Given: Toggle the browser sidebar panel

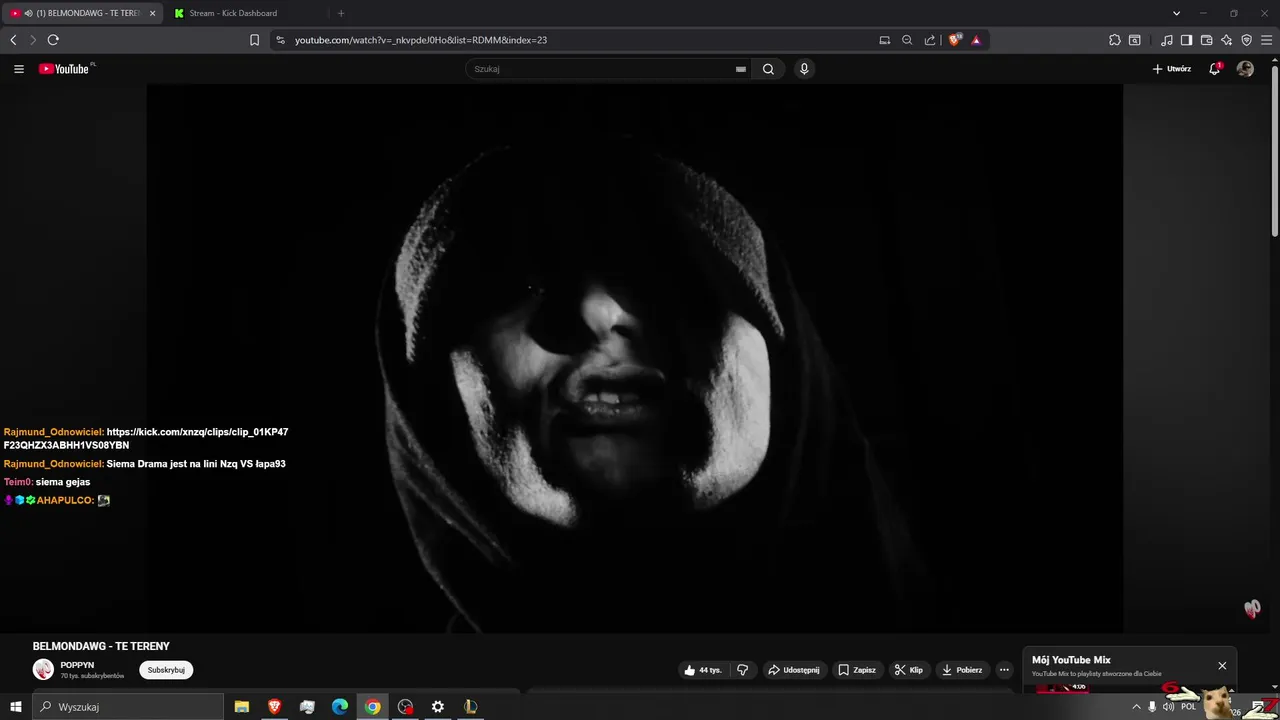Looking at the screenshot, I should tap(1186, 40).
